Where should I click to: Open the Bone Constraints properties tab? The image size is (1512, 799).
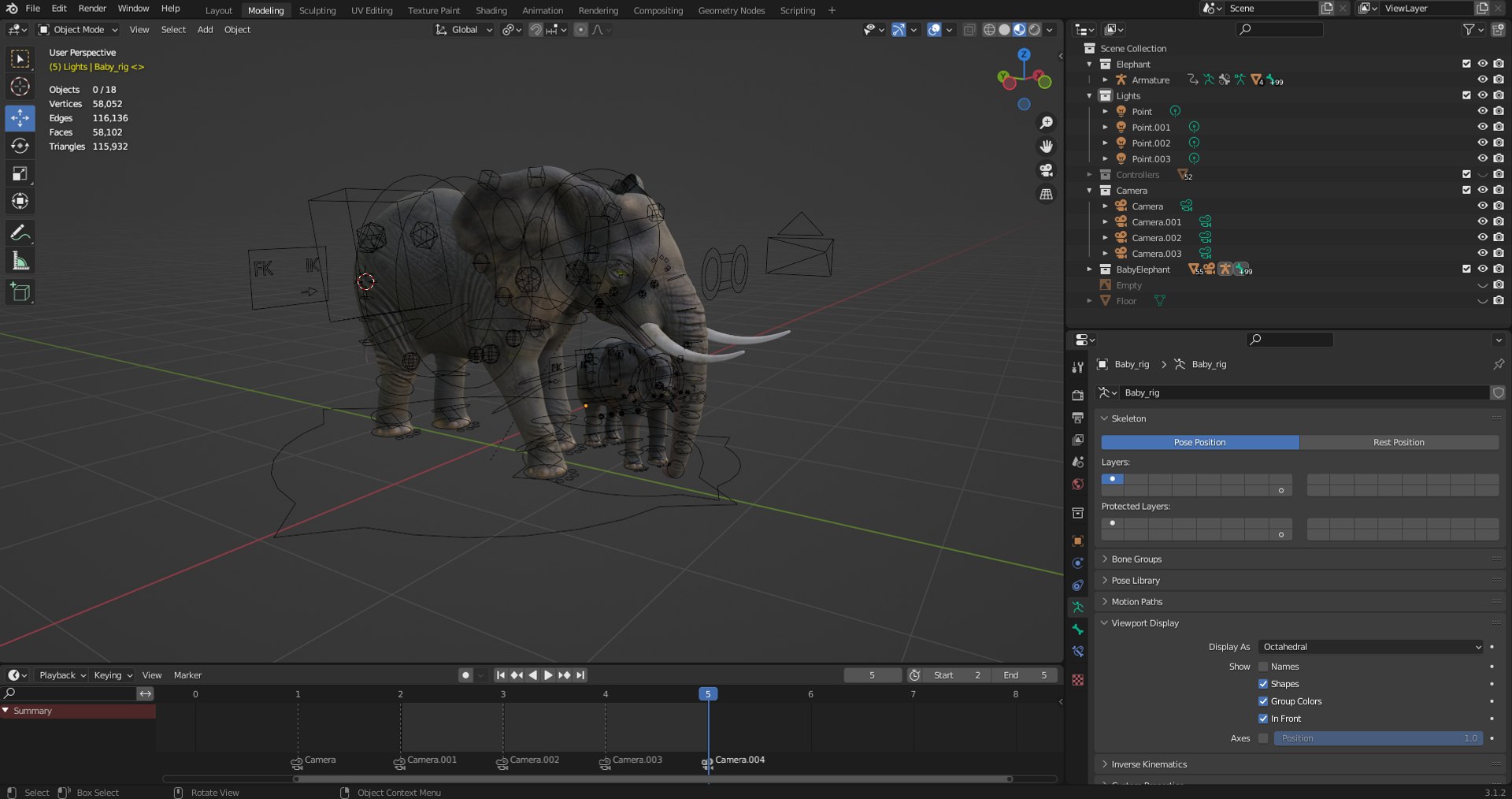point(1078,651)
